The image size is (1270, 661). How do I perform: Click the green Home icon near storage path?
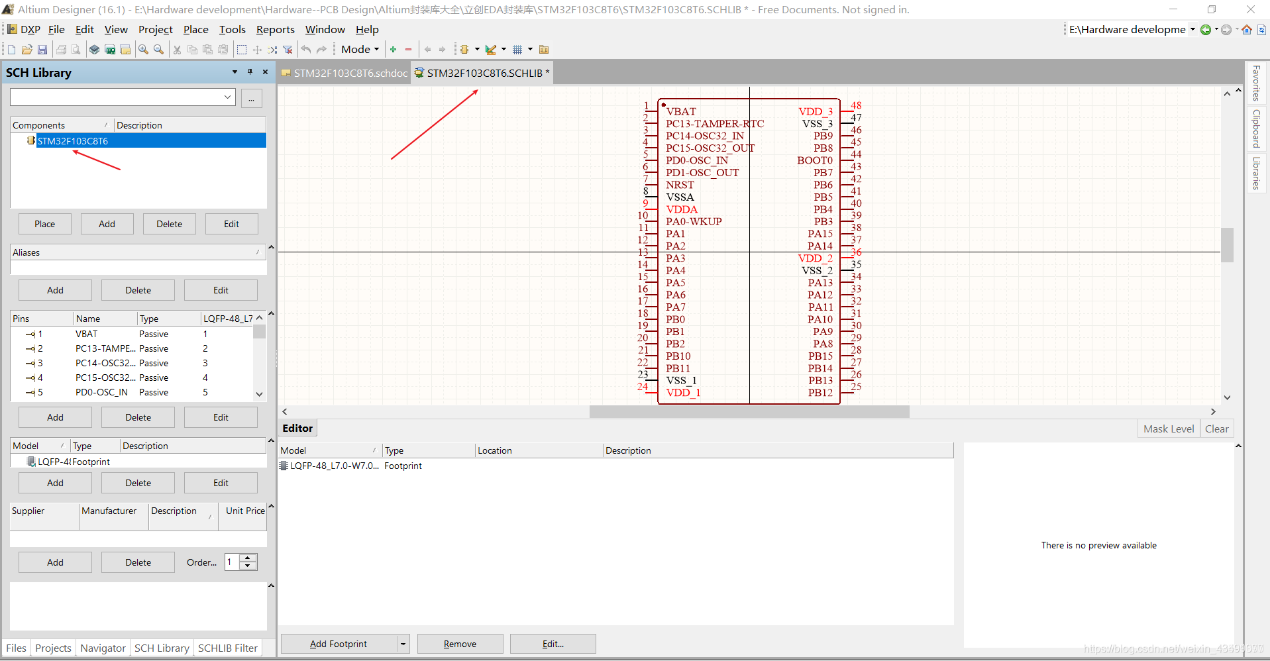tap(1247, 29)
